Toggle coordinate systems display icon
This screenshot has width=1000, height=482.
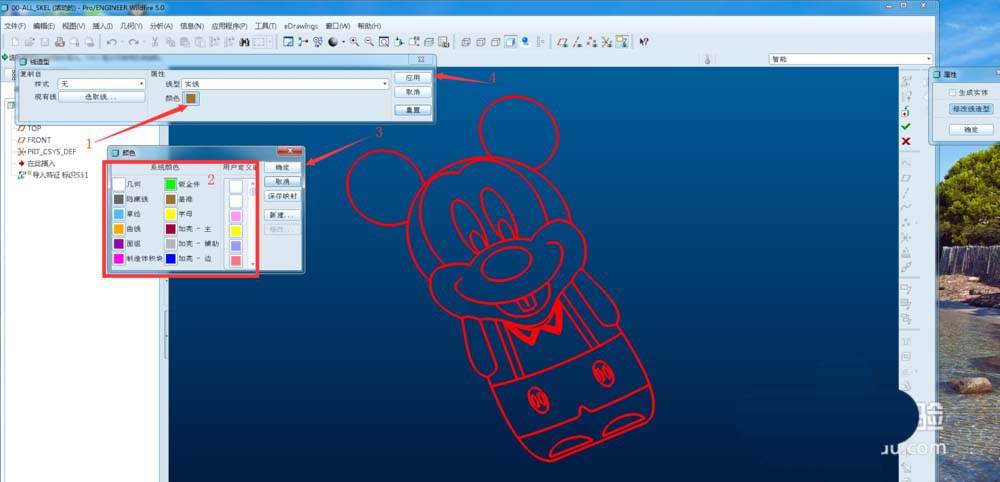coord(607,42)
